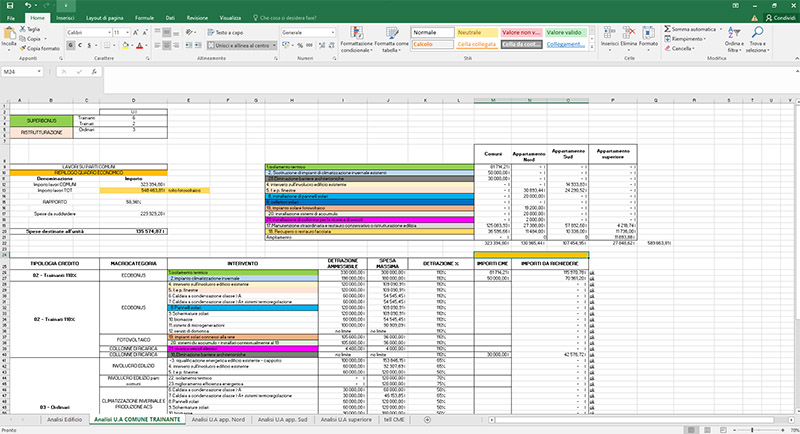
Task: Apply thousands separator style
Action: click(309, 45)
